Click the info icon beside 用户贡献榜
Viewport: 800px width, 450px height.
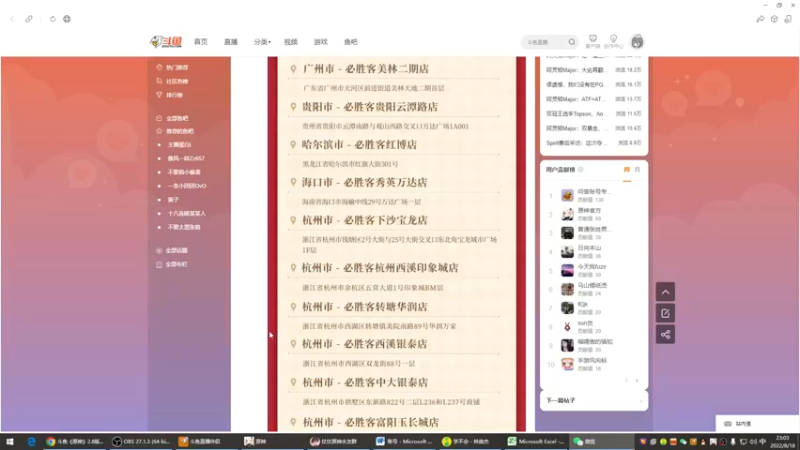pyautogui.click(x=581, y=170)
